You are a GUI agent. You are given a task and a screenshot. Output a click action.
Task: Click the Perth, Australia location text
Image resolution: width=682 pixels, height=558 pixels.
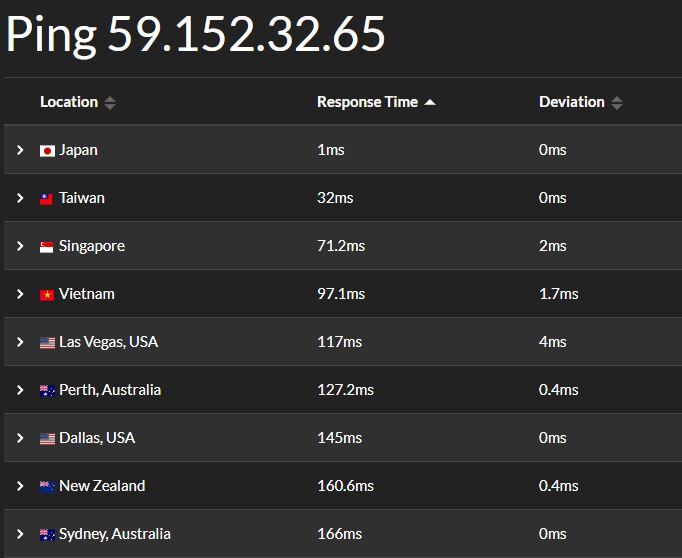pos(110,390)
